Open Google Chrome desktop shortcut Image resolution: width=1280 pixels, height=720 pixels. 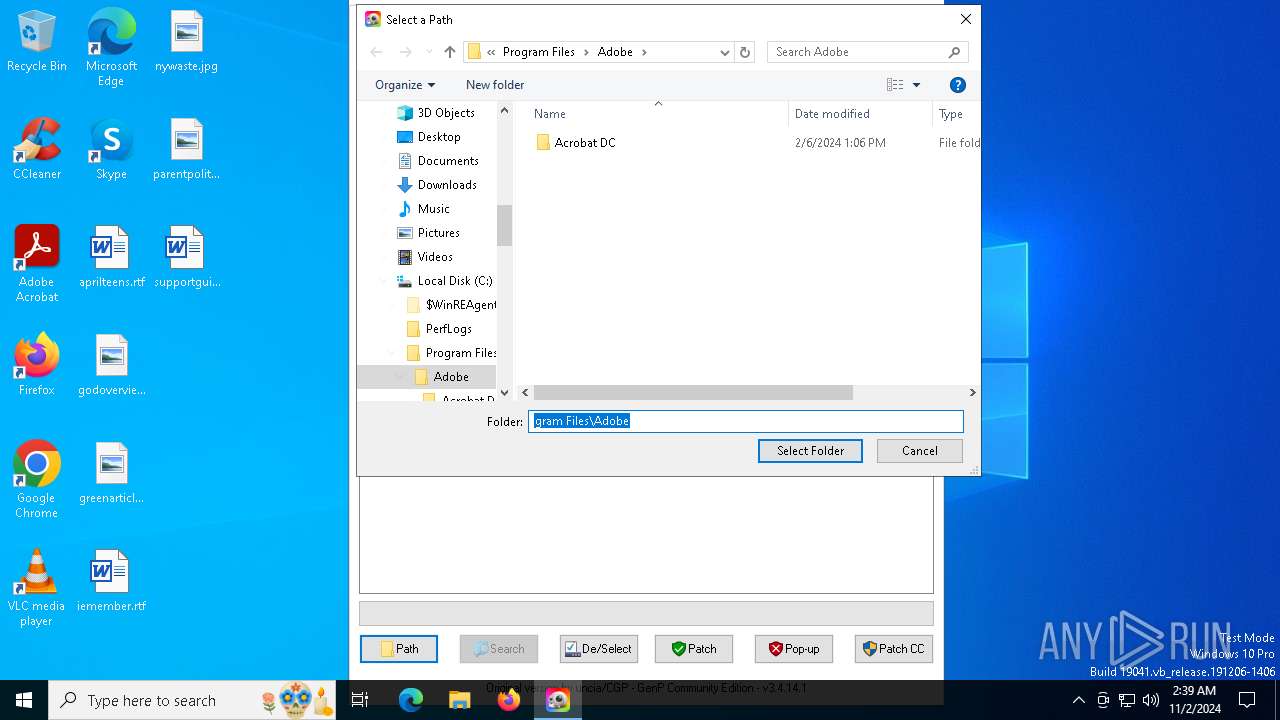point(37,479)
